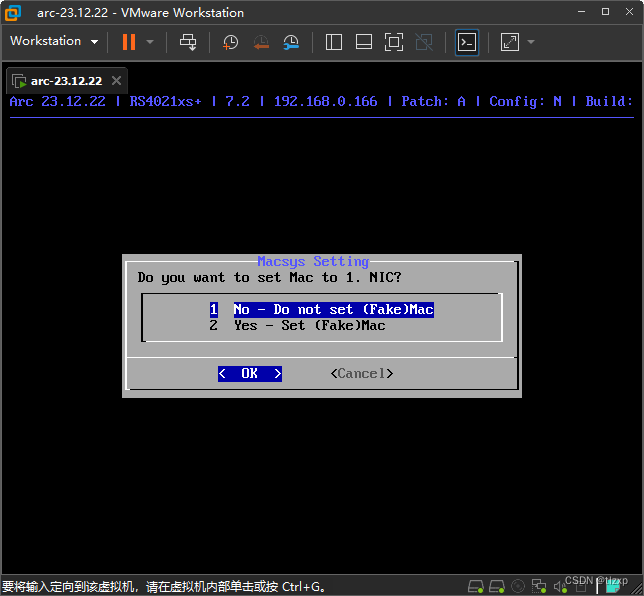Click the sound card status icon
The image size is (644, 596).
click(x=560, y=587)
